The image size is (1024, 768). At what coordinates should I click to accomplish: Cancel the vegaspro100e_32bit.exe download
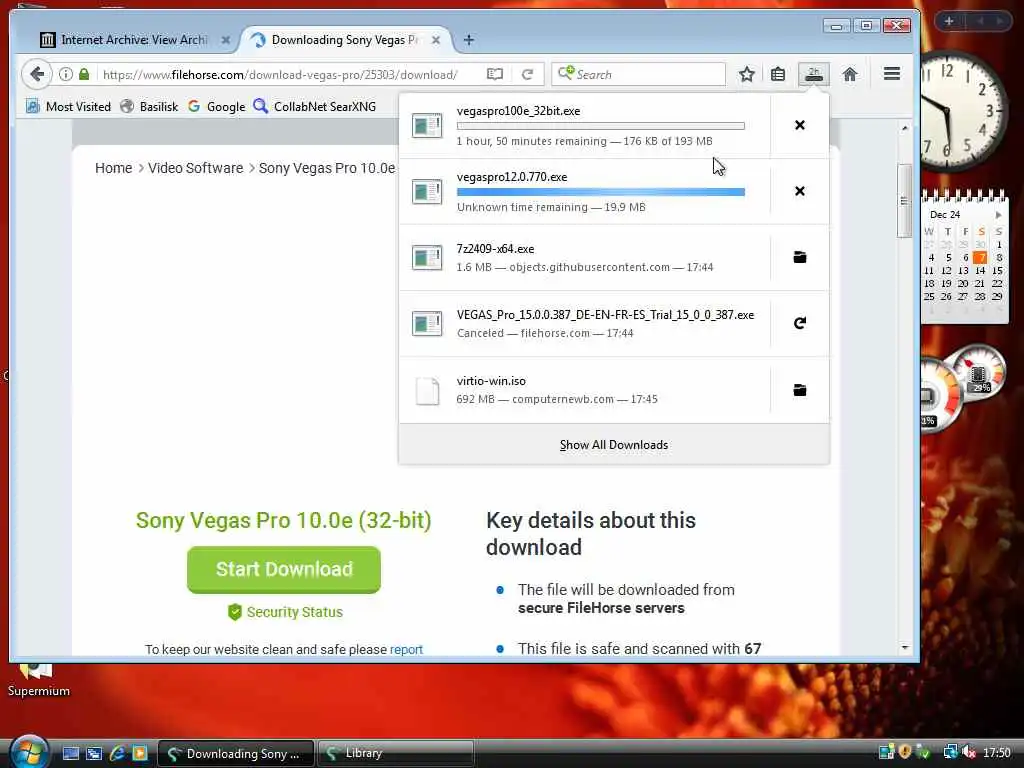[799, 125]
